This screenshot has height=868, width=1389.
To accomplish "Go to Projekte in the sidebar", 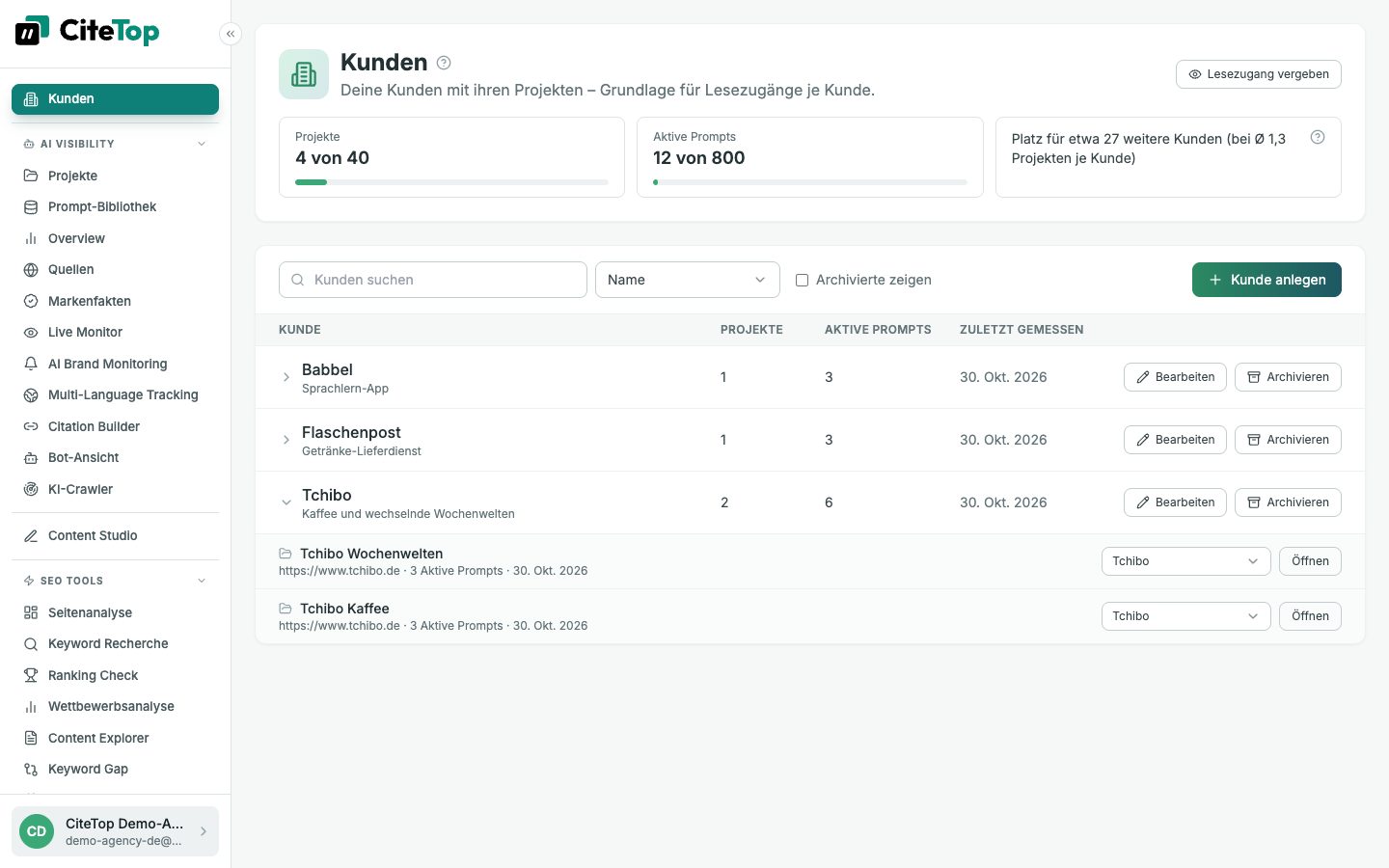I will (x=115, y=176).
